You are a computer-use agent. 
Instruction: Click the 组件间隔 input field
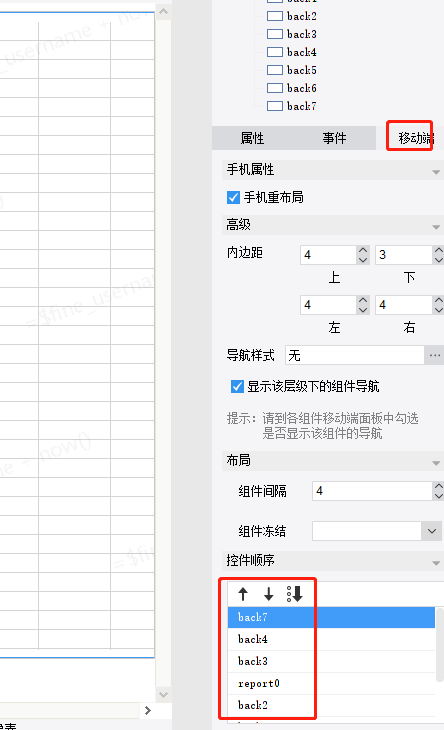[x=372, y=491]
